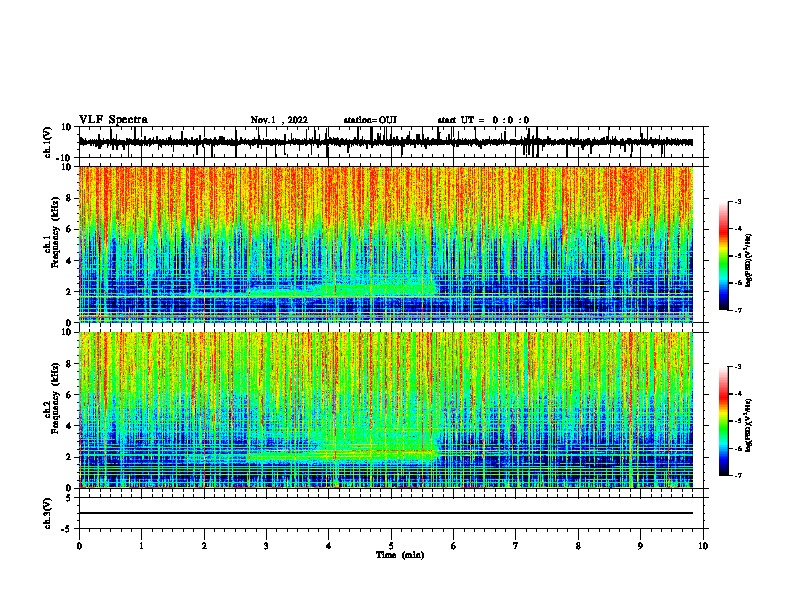This screenshot has width=792, height=612.
Task: Select the "start UT = 0 : 0 : 0" text
Action: pos(483,120)
